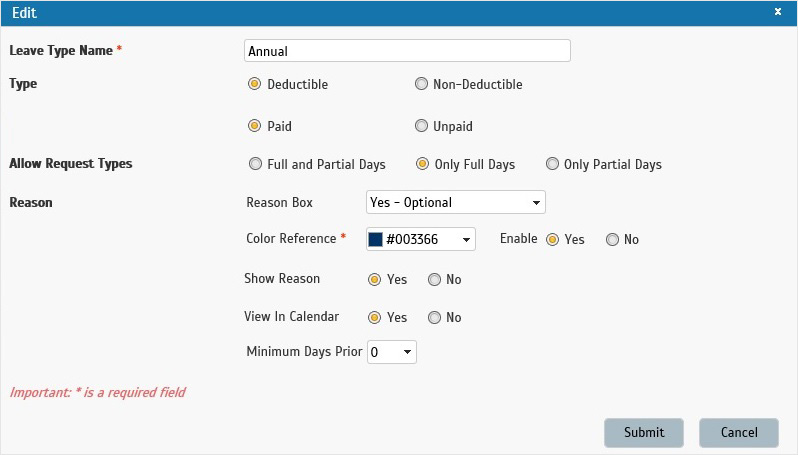Screen dimensions: 798x455
Task: Set Enable to No
Action: tap(612, 239)
